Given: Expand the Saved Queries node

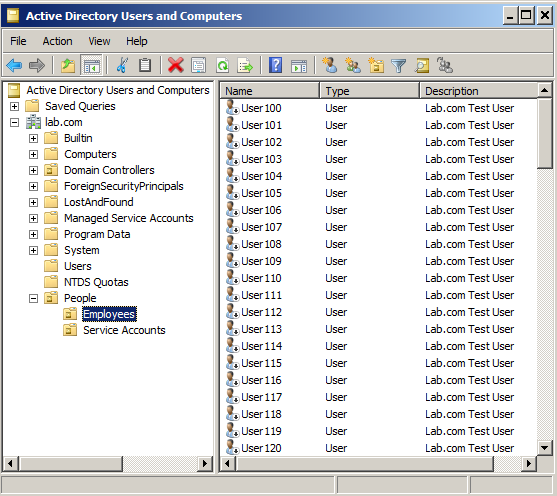Looking at the screenshot, I should [x=14, y=106].
